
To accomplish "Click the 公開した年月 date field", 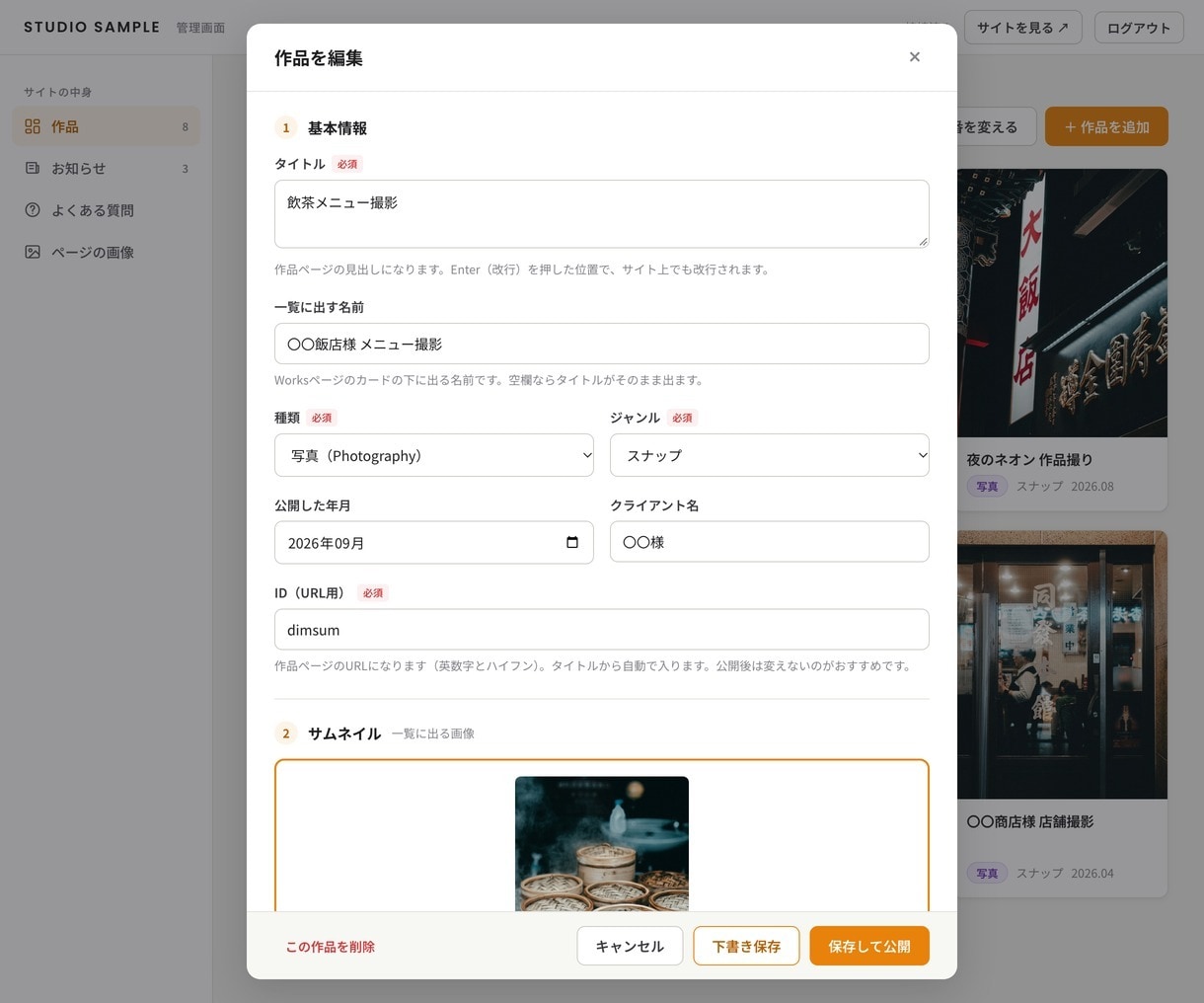I will click(x=434, y=542).
